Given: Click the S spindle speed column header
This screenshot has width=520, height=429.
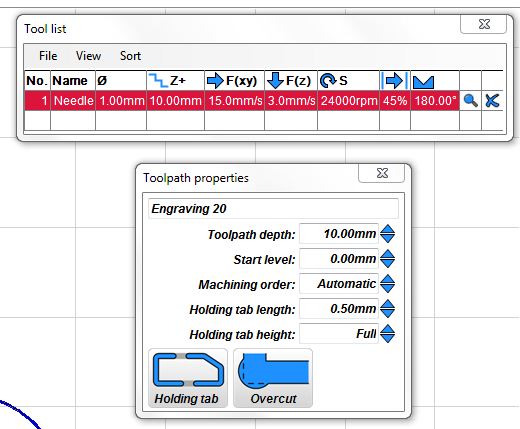Looking at the screenshot, I should [x=348, y=81].
